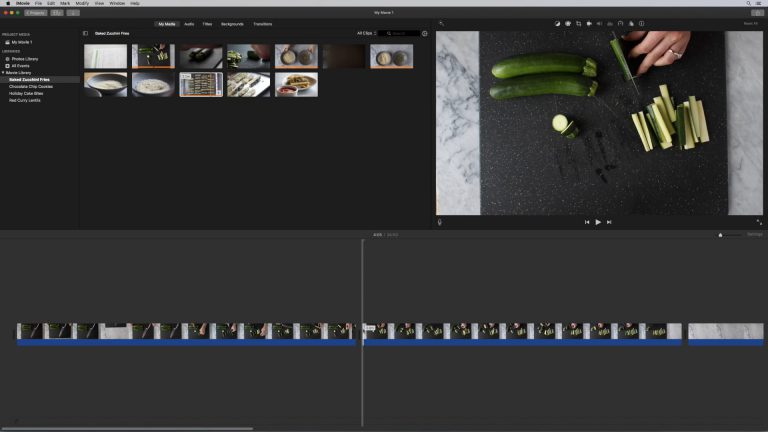Image resolution: width=768 pixels, height=432 pixels.
Task: Go back to Projects
Action: click(x=35, y=12)
